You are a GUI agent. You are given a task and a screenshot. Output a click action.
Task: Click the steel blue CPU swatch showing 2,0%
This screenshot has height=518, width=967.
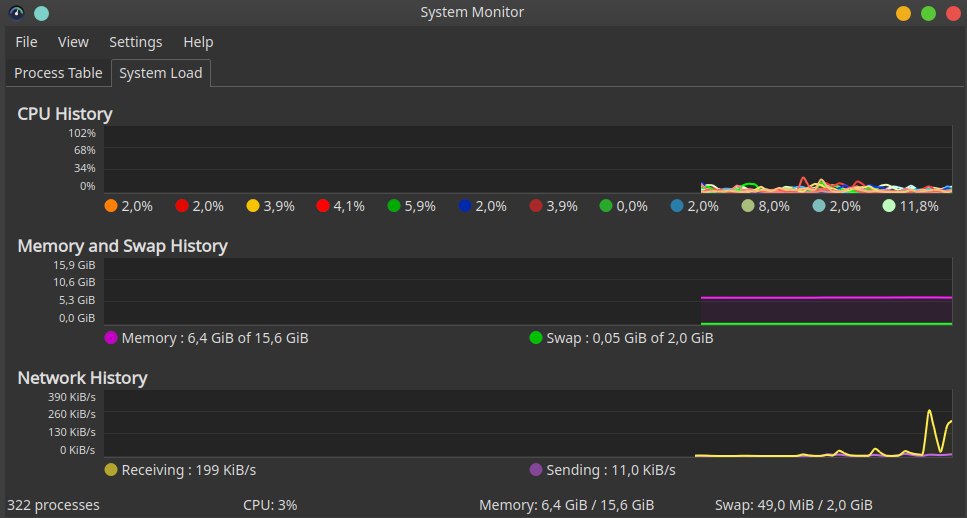677,206
